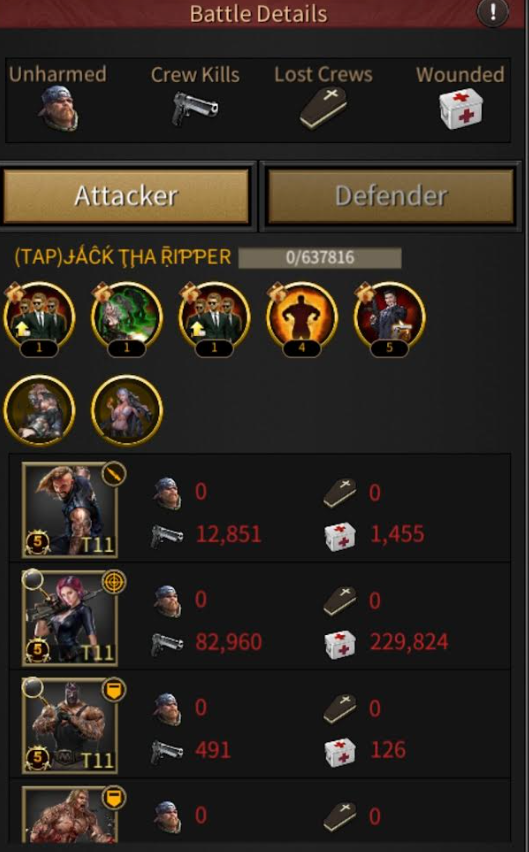Image resolution: width=529 pixels, height=852 pixels.
Task: Select the silver-haired woman round portrait
Action: (127, 410)
